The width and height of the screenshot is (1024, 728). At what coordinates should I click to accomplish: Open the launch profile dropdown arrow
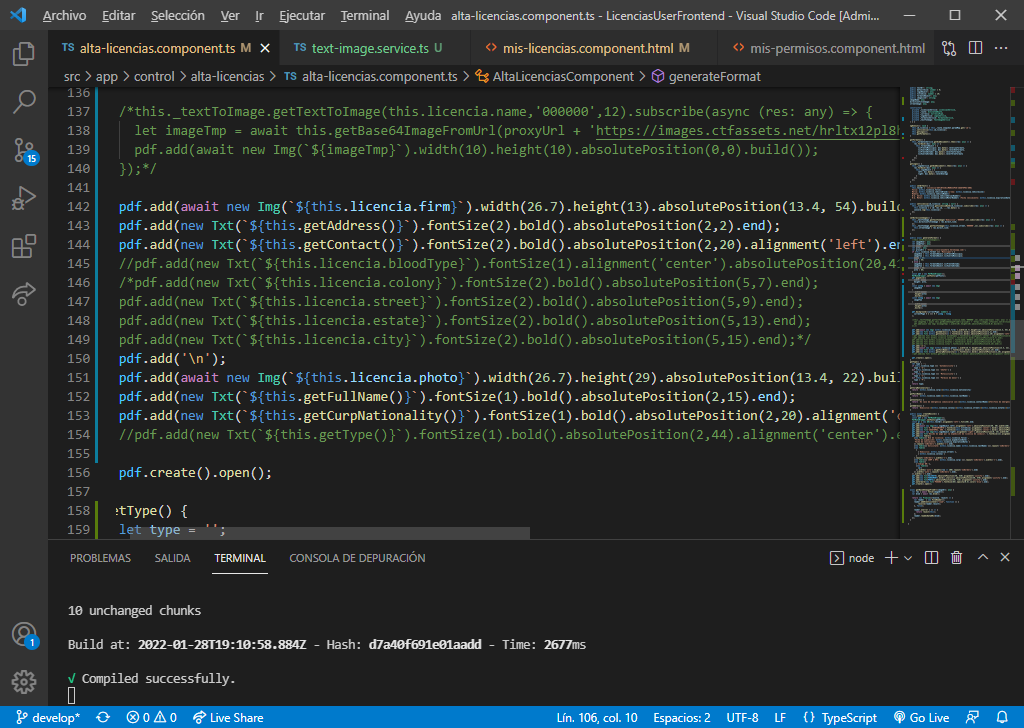(x=908, y=558)
